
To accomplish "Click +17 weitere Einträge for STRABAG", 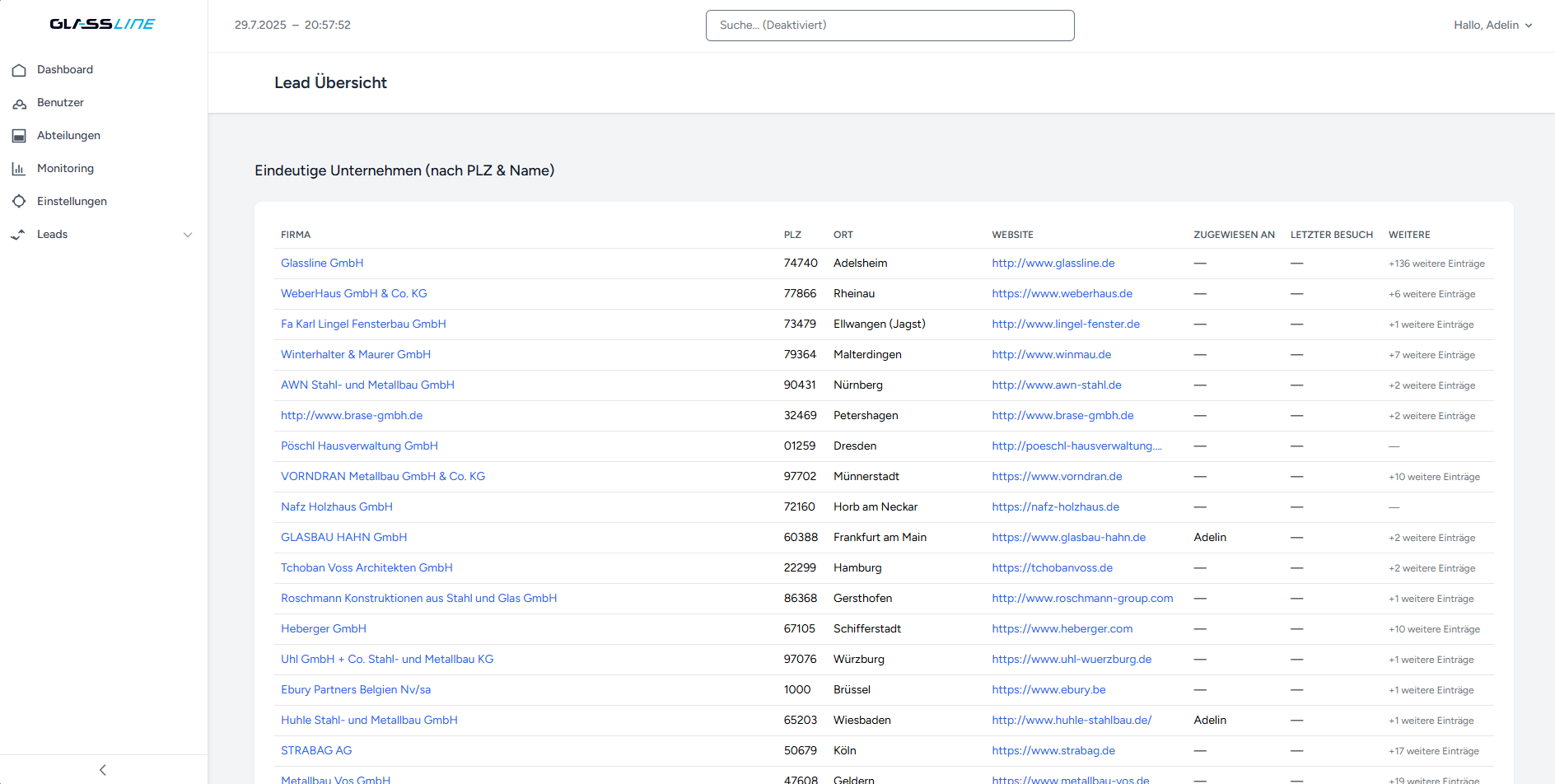I will (x=1433, y=751).
